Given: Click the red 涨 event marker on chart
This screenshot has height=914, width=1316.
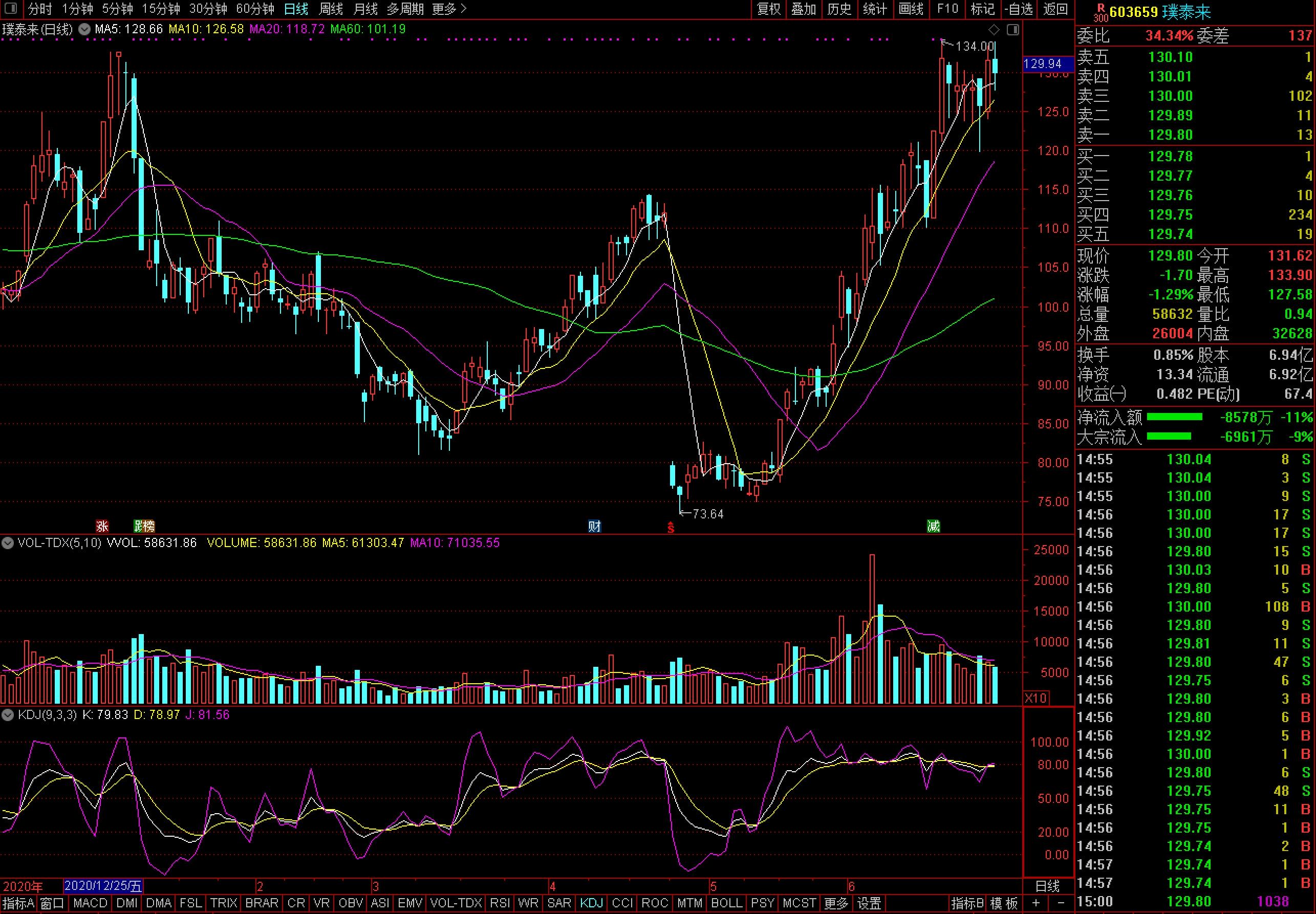Looking at the screenshot, I should click(x=102, y=526).
